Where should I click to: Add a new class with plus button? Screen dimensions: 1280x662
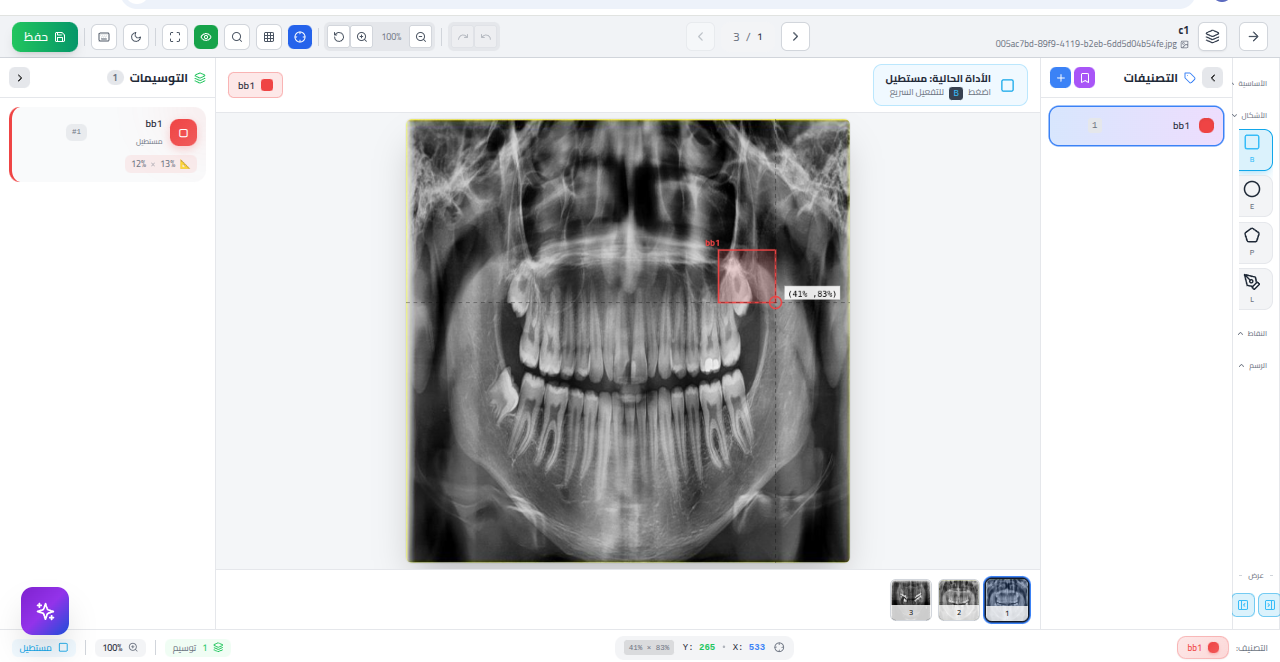pyautogui.click(x=1060, y=78)
